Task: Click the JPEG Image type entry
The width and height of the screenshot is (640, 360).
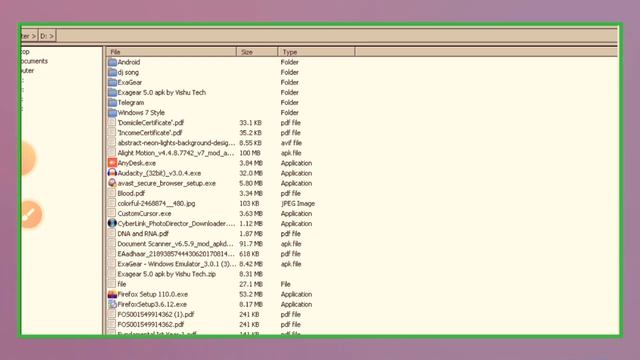Action: [298, 203]
